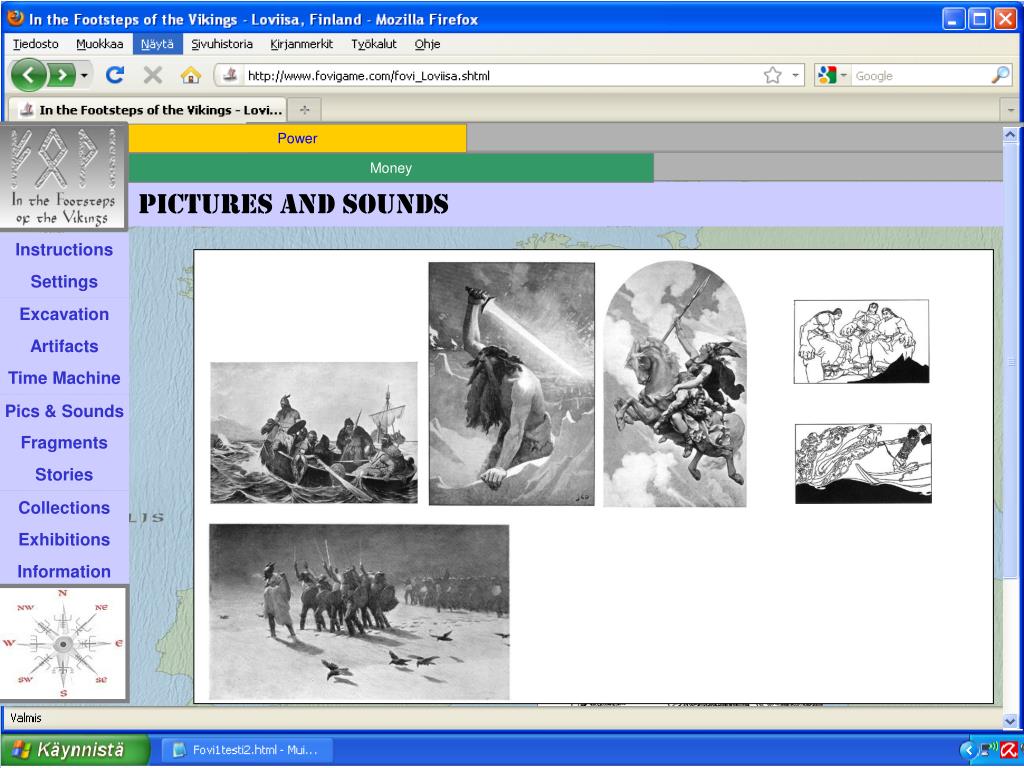Click the green Money progress bar
The height and width of the screenshot is (768, 1024).
[x=391, y=168]
